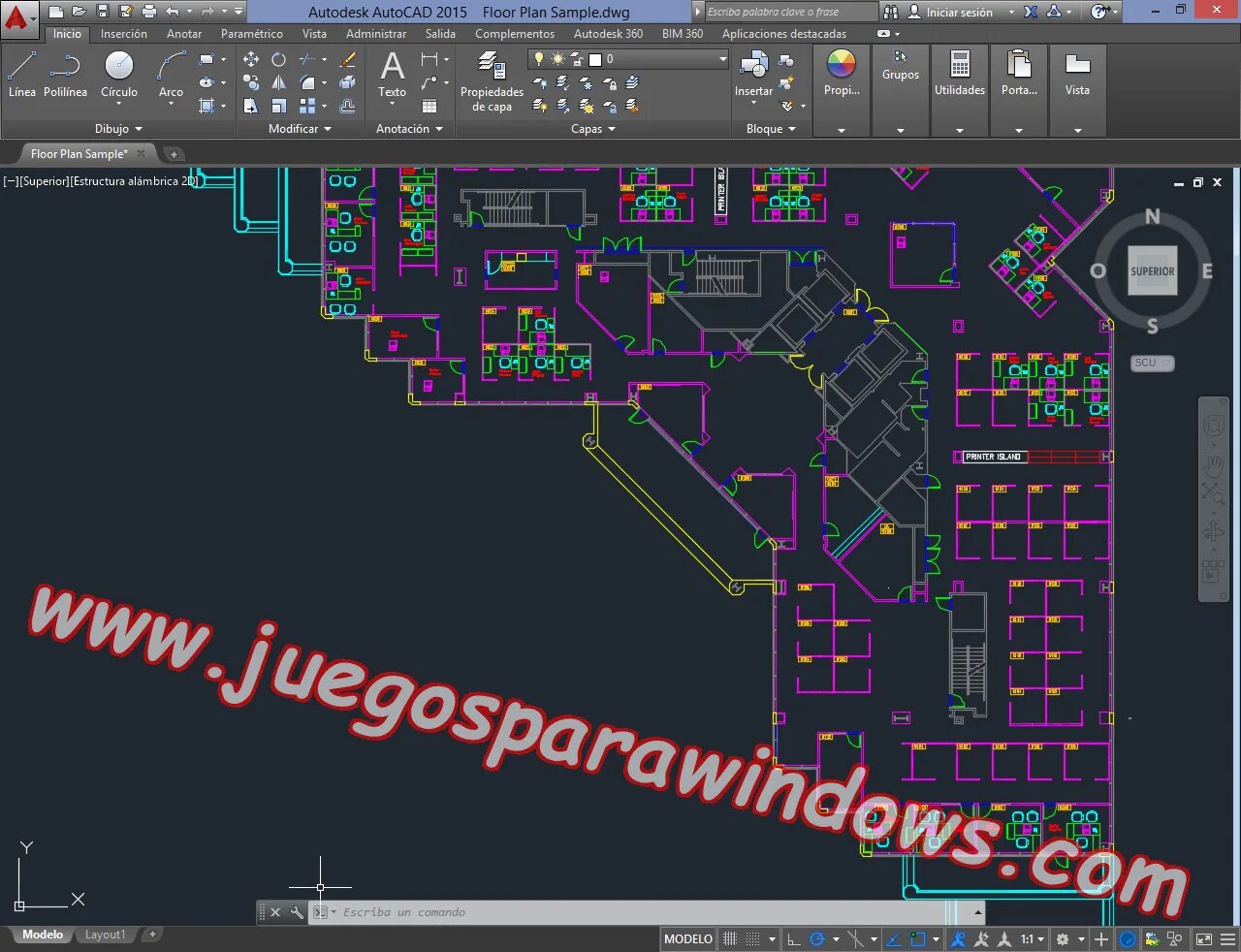
Task: Switch to the Inserción ribbon tab
Action: (124, 33)
